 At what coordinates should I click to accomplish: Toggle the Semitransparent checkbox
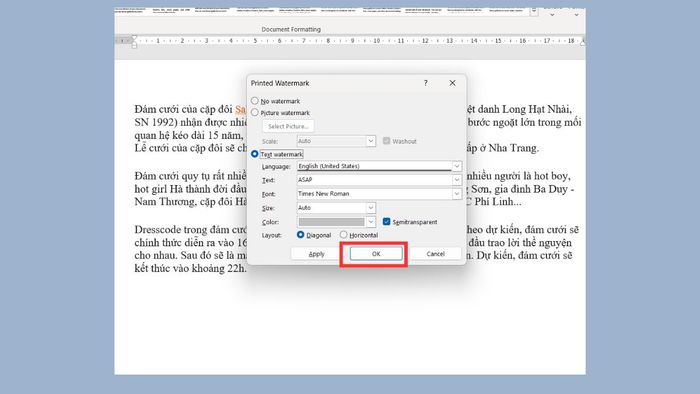387,222
